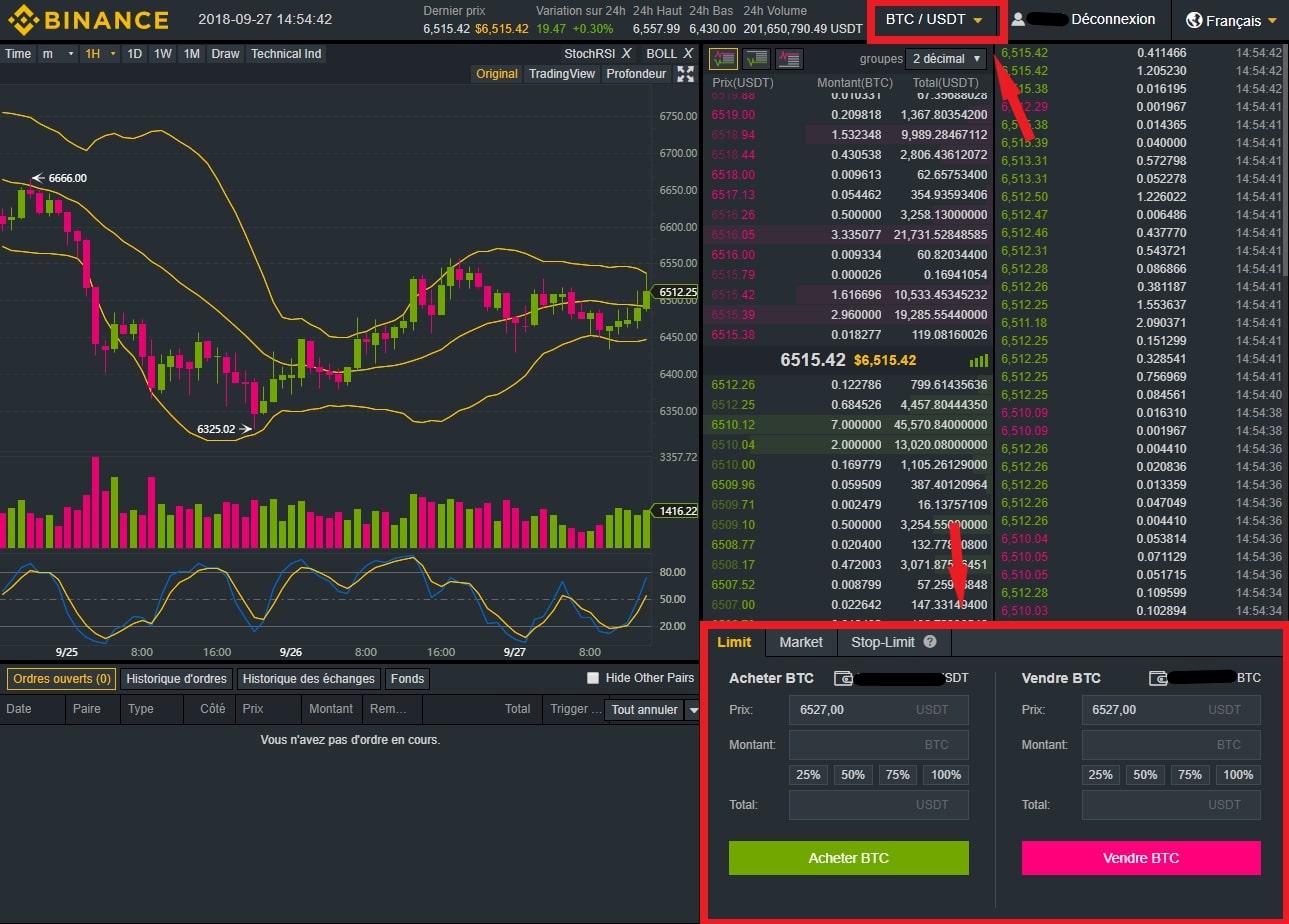Toggle Hide Other Pairs checkbox
This screenshot has height=924, width=1289.
click(x=593, y=678)
